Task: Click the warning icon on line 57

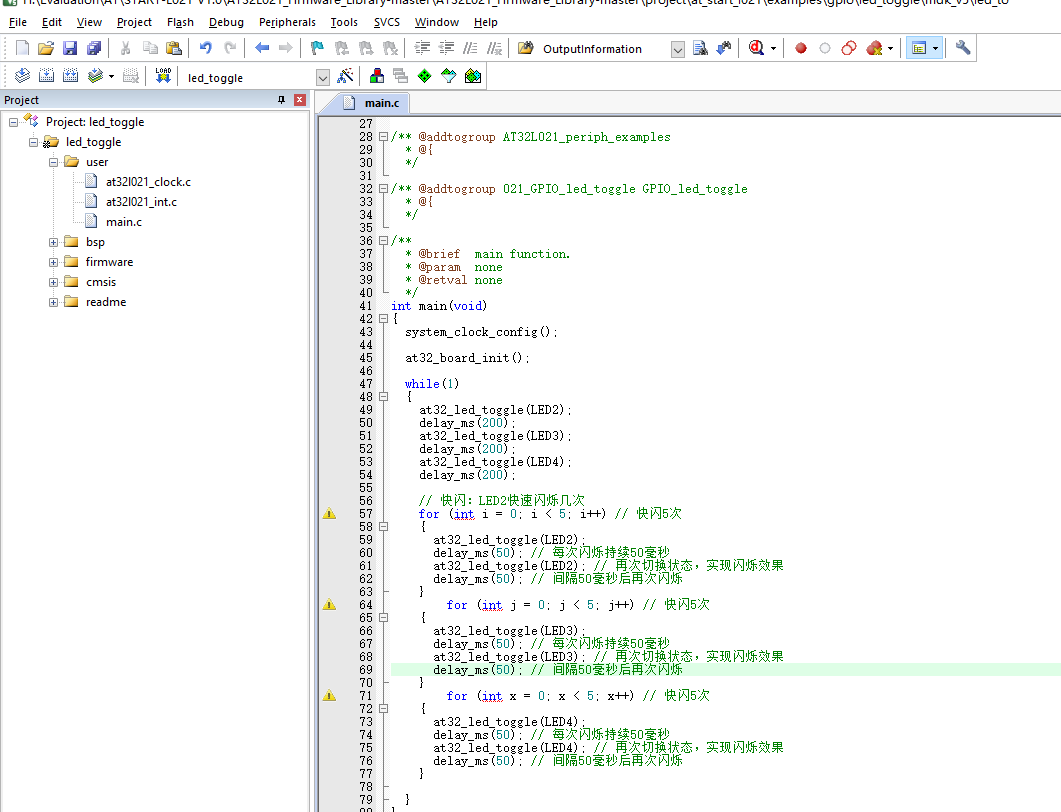Action: (x=330, y=514)
